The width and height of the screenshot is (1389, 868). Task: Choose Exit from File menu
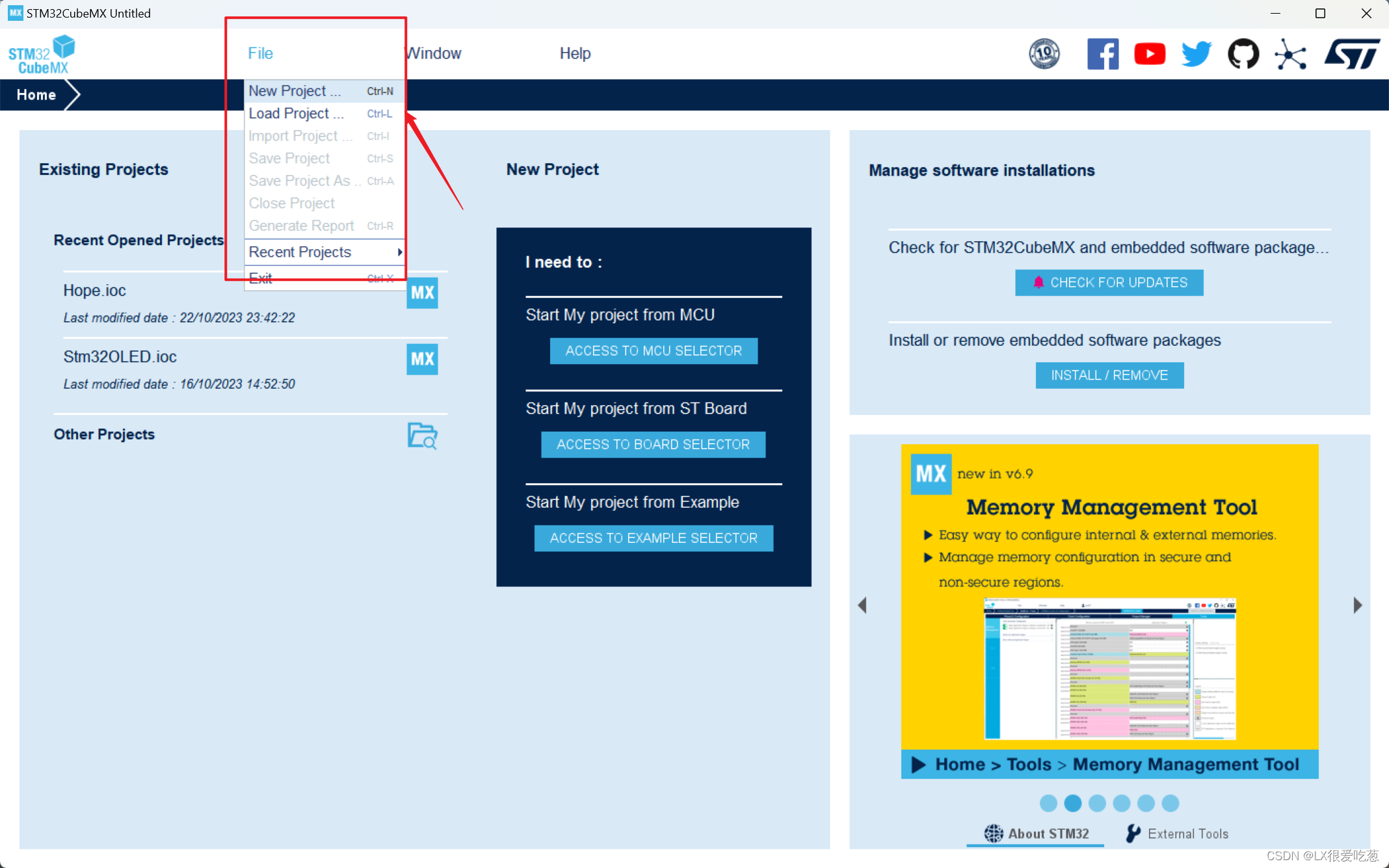324,278
